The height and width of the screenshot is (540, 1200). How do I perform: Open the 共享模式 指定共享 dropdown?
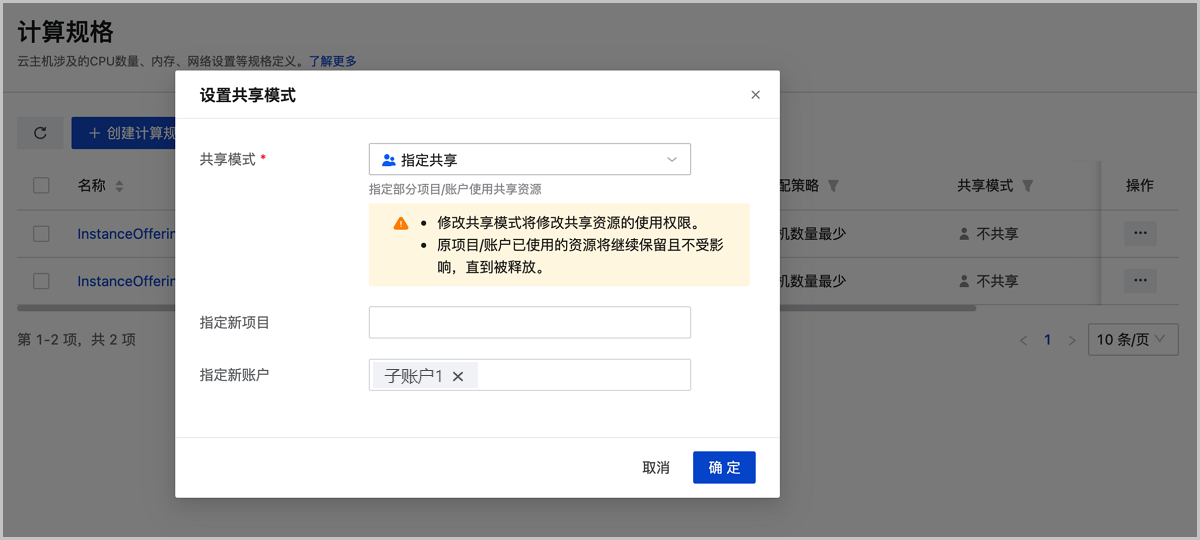click(x=529, y=160)
